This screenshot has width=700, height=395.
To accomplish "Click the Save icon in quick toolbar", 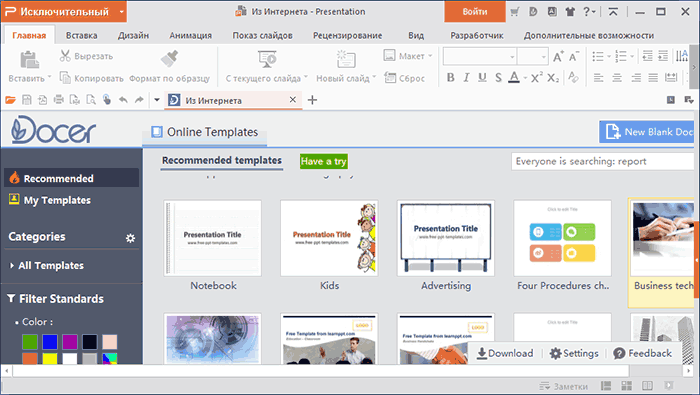I will click(27, 100).
